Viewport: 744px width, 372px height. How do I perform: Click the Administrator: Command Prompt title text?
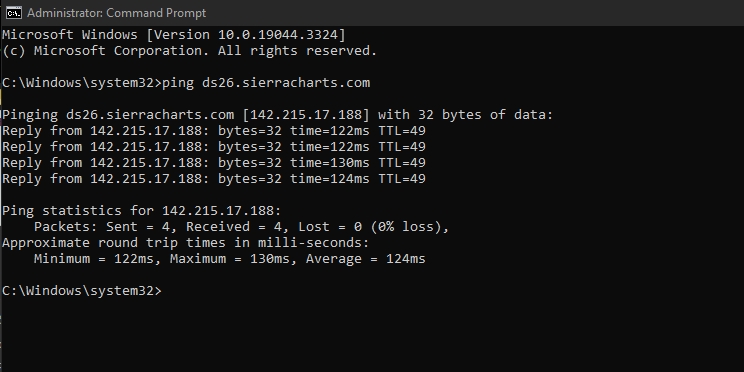click(x=116, y=13)
